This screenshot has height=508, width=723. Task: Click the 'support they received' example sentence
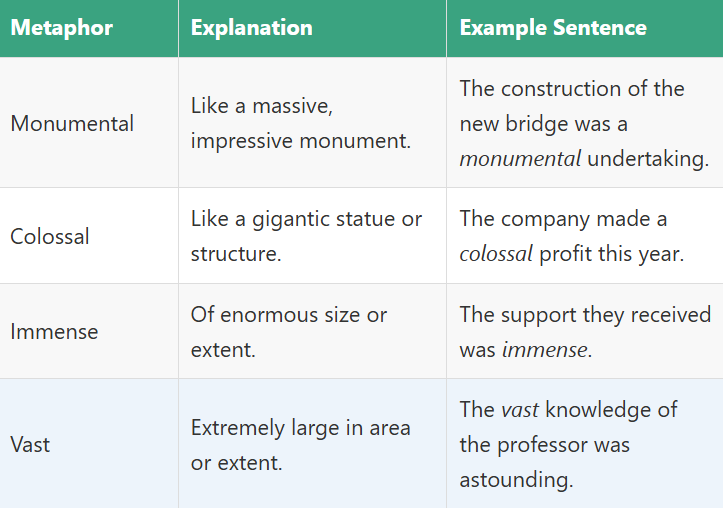tap(584, 332)
